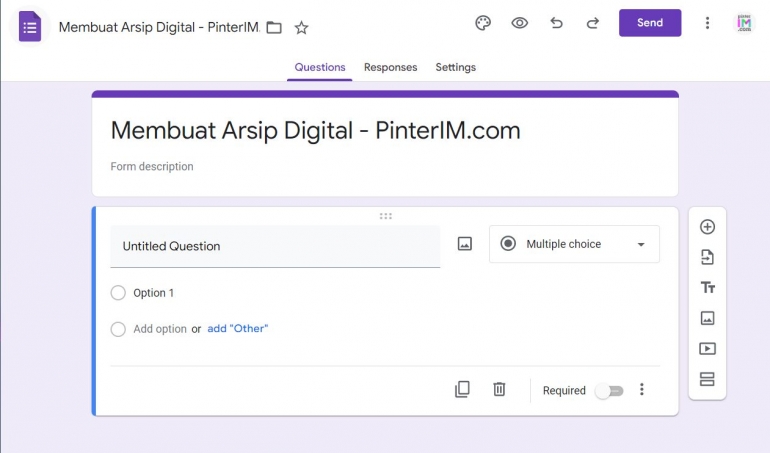
Task: Add a video to the form
Action: (x=707, y=348)
